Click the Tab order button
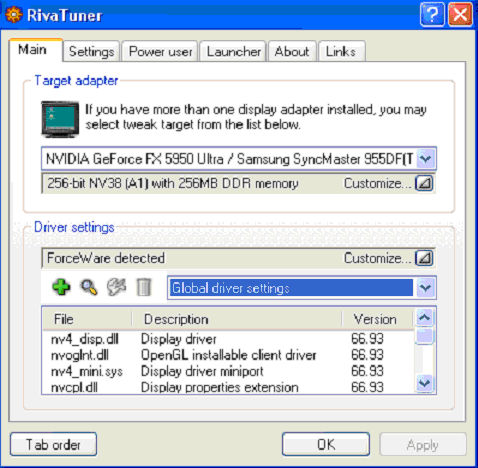 (53, 444)
